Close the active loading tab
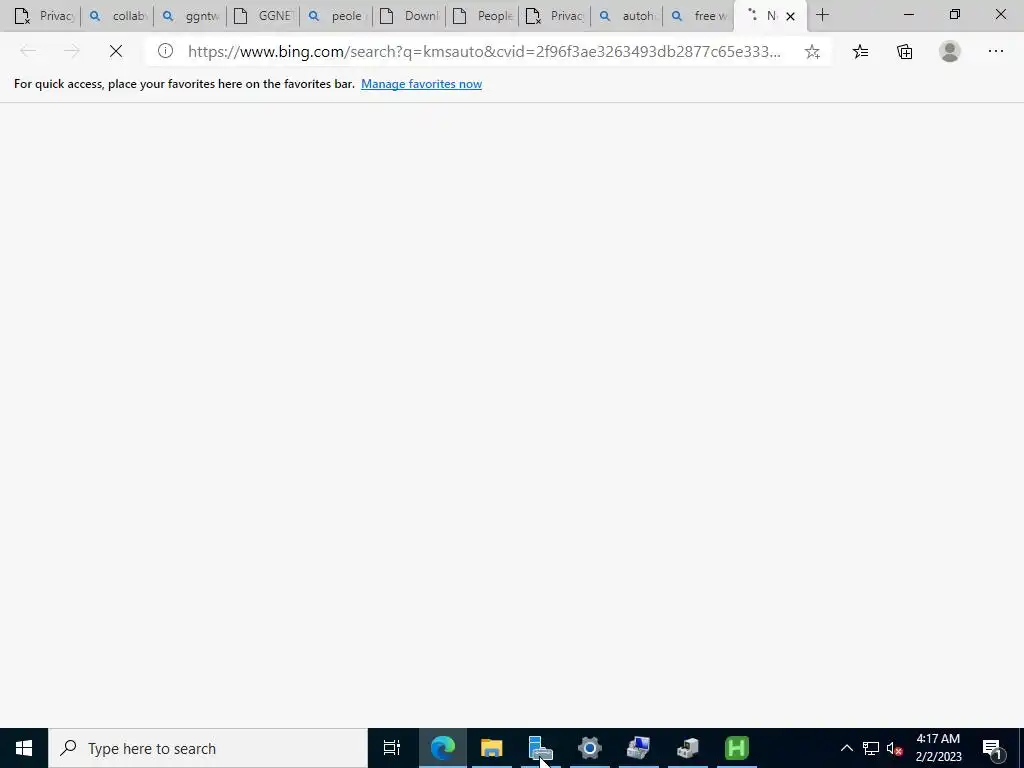Screen dimensions: 1024x768 point(790,16)
